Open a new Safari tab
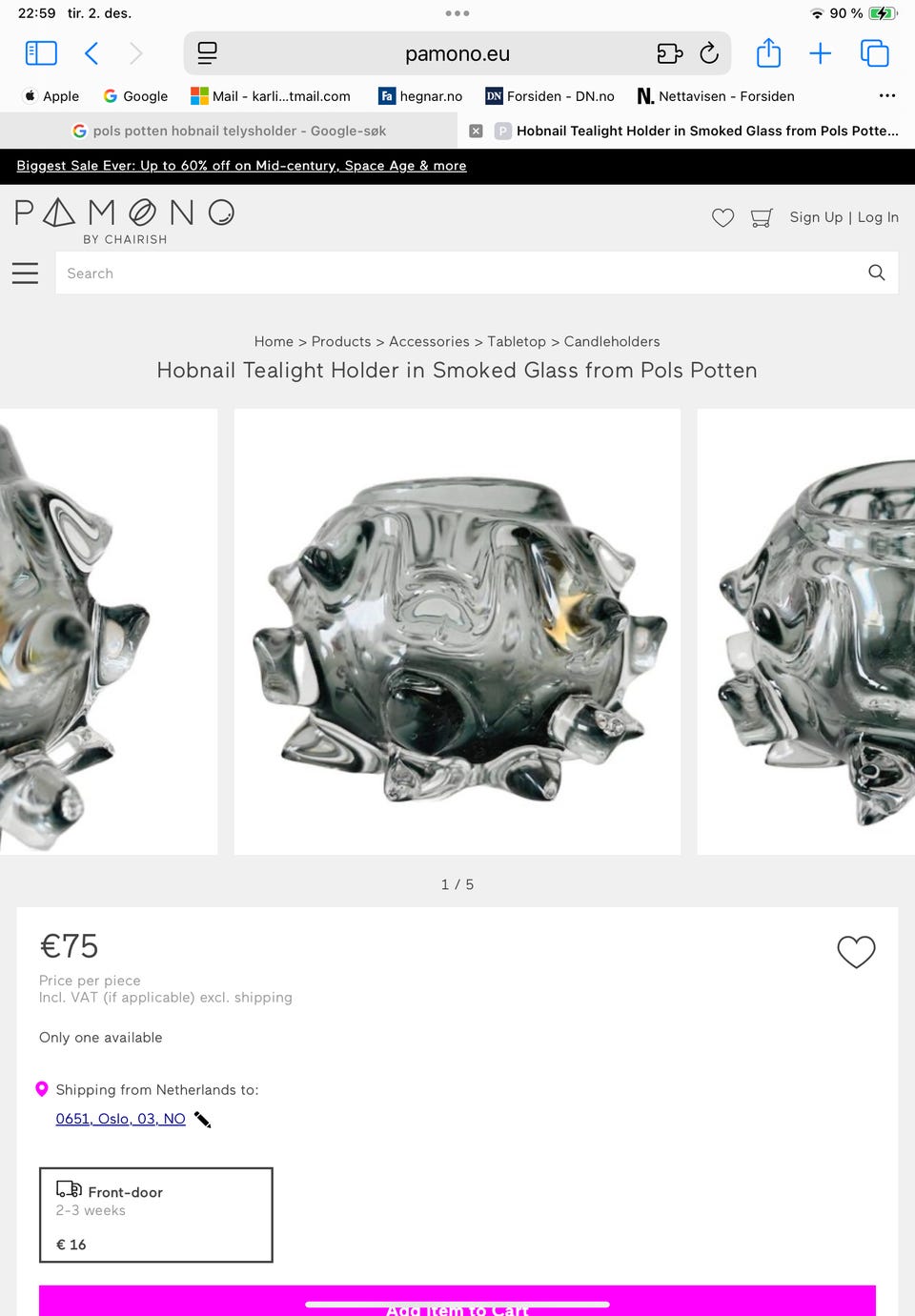The width and height of the screenshot is (915, 1316). (820, 53)
